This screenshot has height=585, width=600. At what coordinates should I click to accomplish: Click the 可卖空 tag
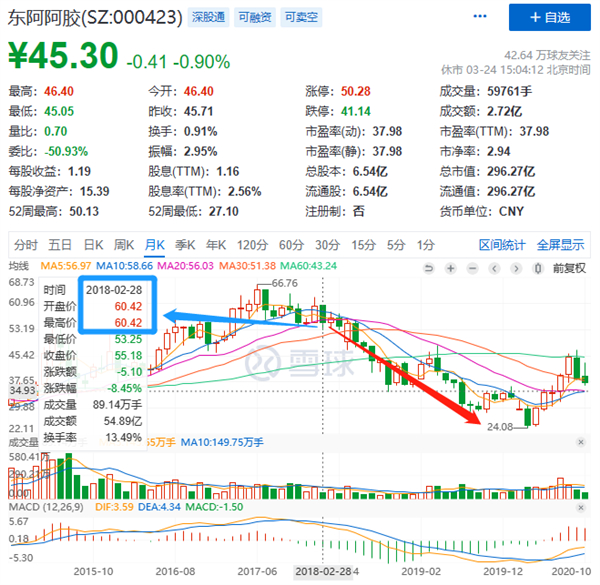pyautogui.click(x=301, y=17)
